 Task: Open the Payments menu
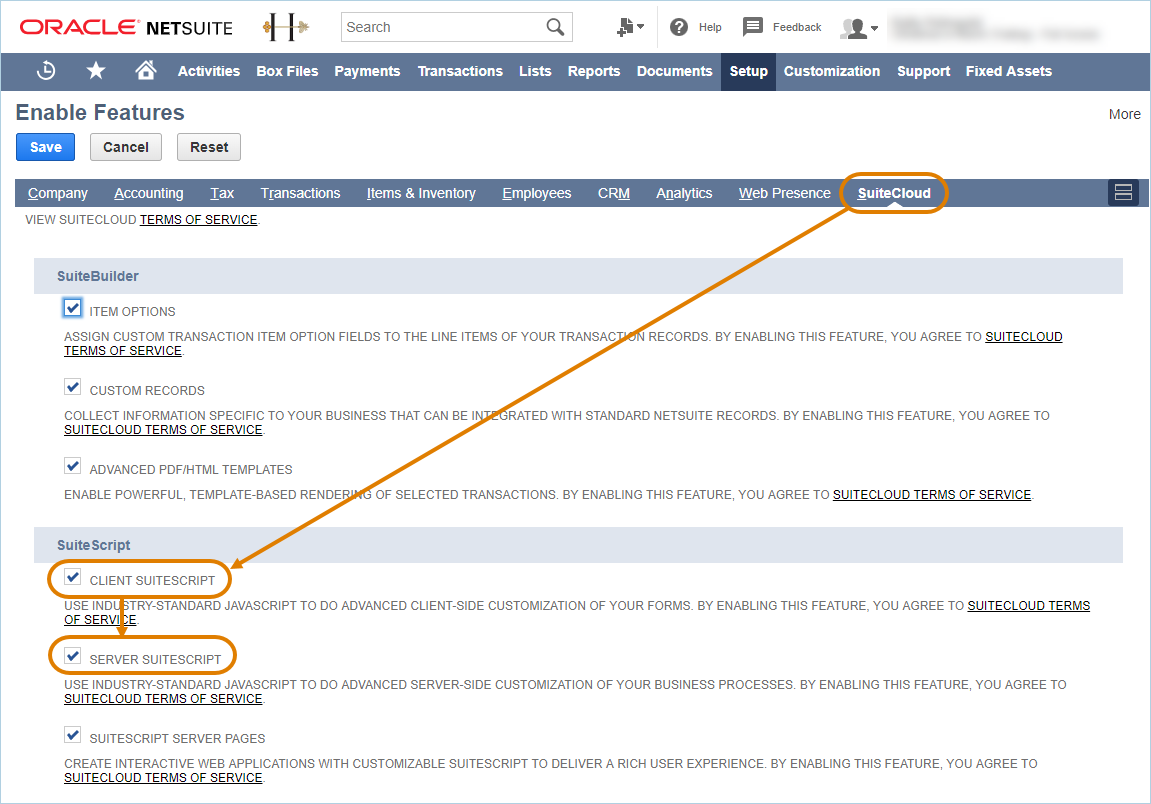coord(367,71)
